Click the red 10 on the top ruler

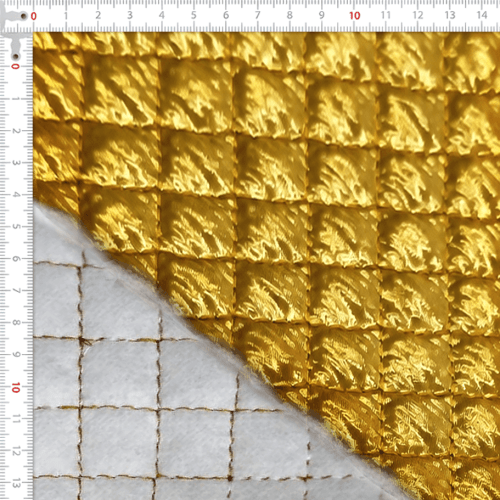[x=355, y=16]
